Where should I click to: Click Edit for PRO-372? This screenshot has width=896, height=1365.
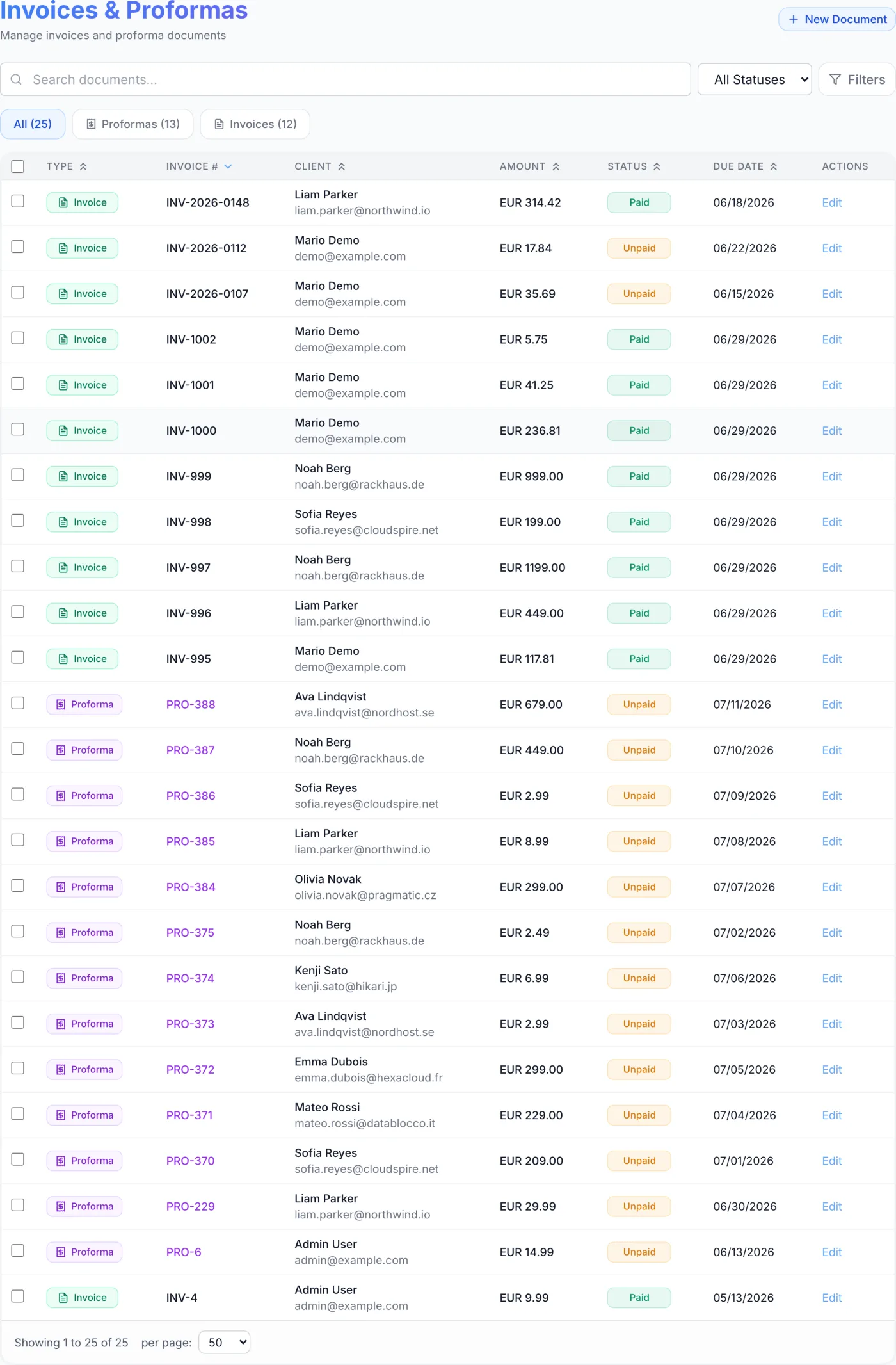click(x=832, y=1069)
